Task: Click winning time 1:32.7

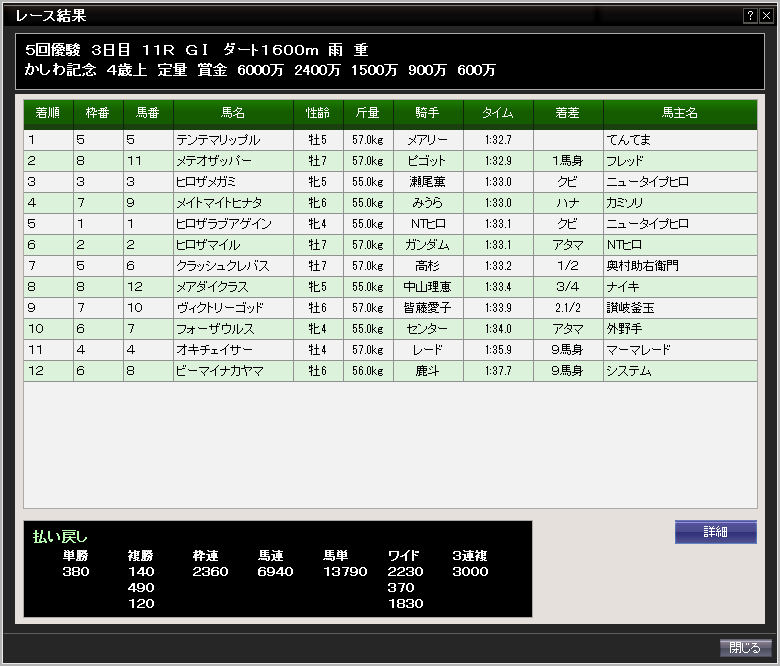Action: tap(498, 140)
